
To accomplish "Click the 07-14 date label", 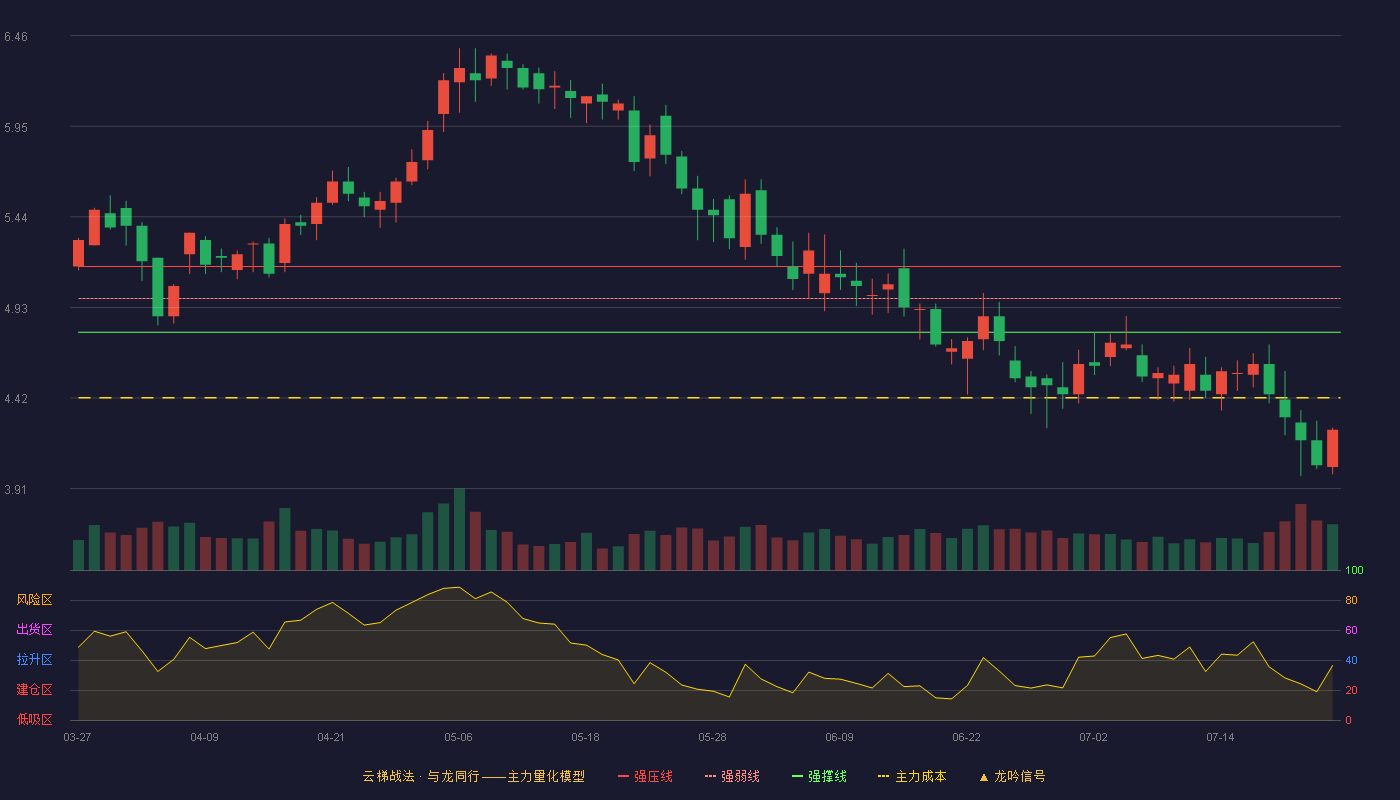I will click(x=1220, y=737).
